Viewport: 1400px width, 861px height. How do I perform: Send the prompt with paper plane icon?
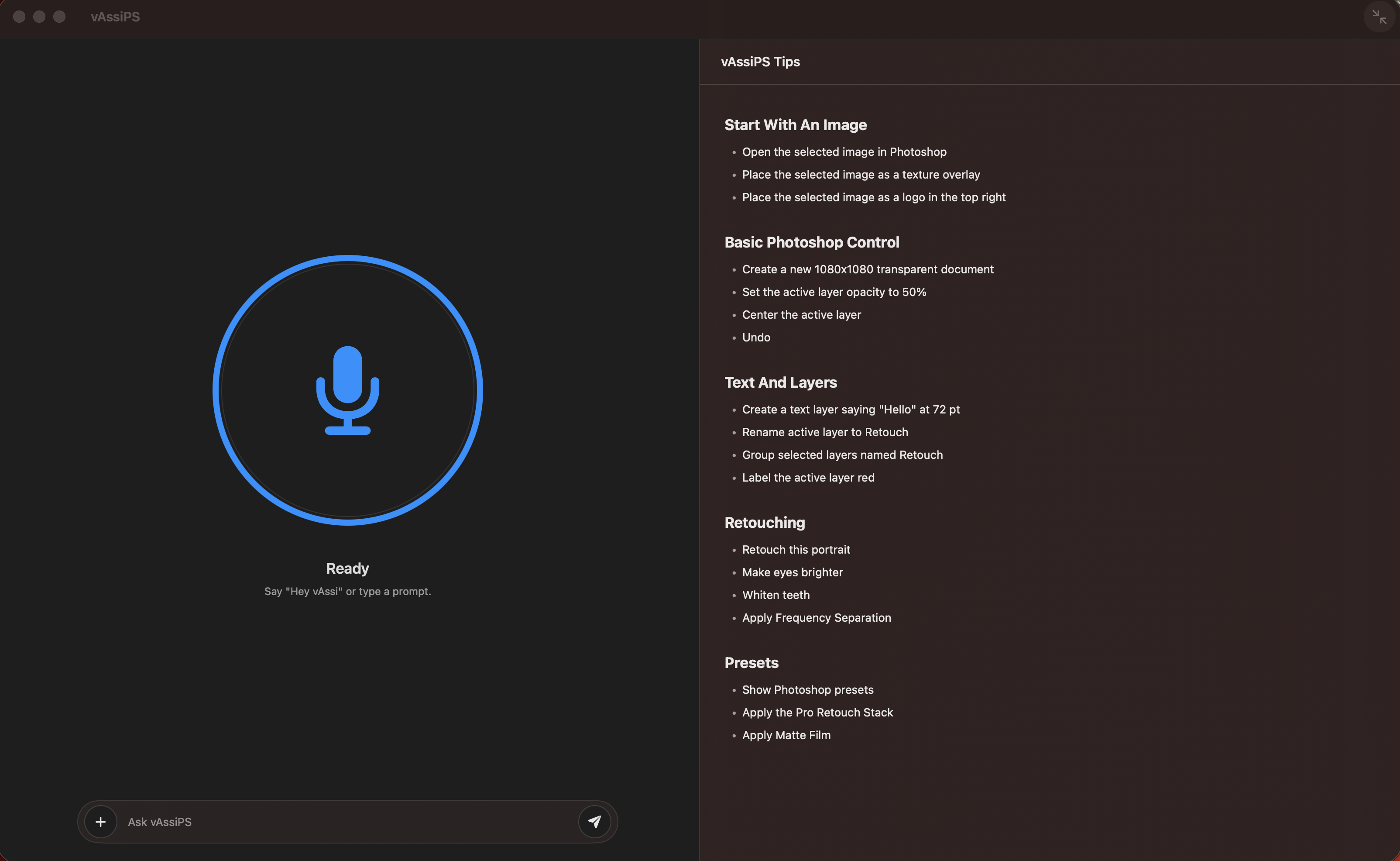coord(594,822)
